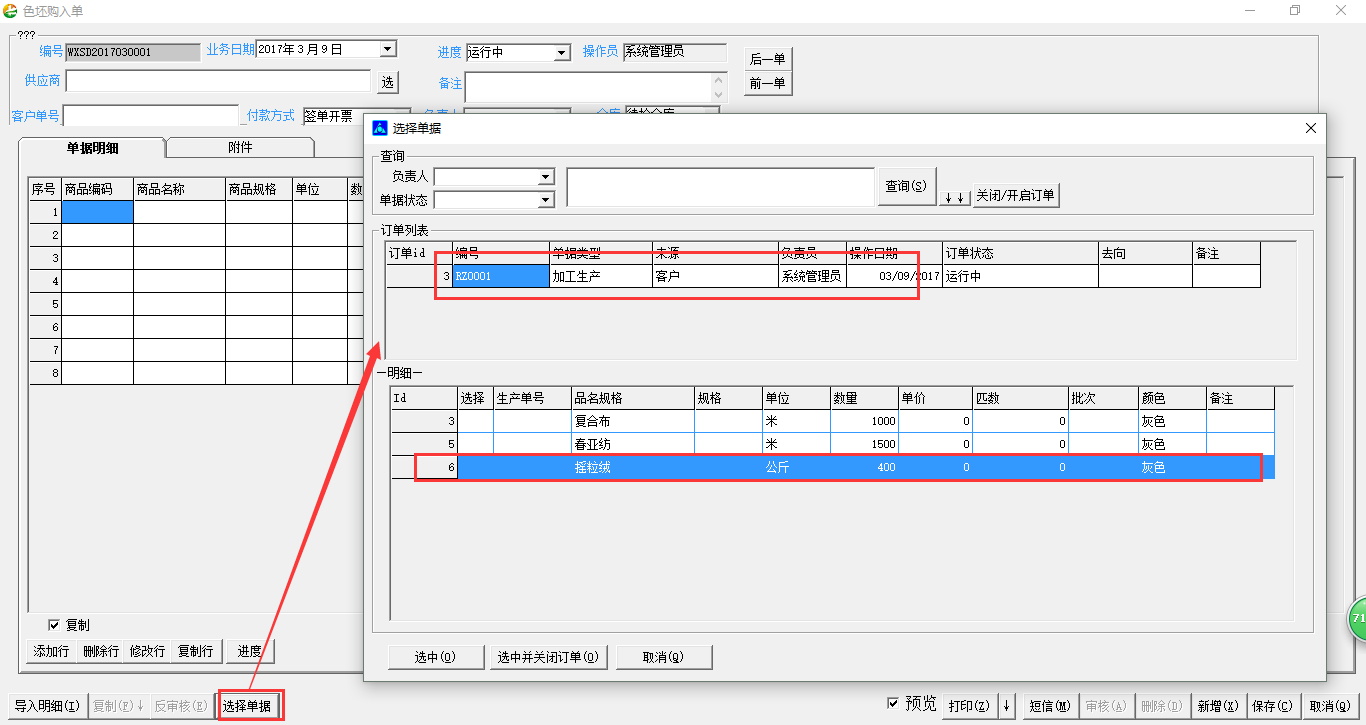Toggle the 复制 checkbox
The width and height of the screenshot is (1366, 725).
tap(55, 625)
